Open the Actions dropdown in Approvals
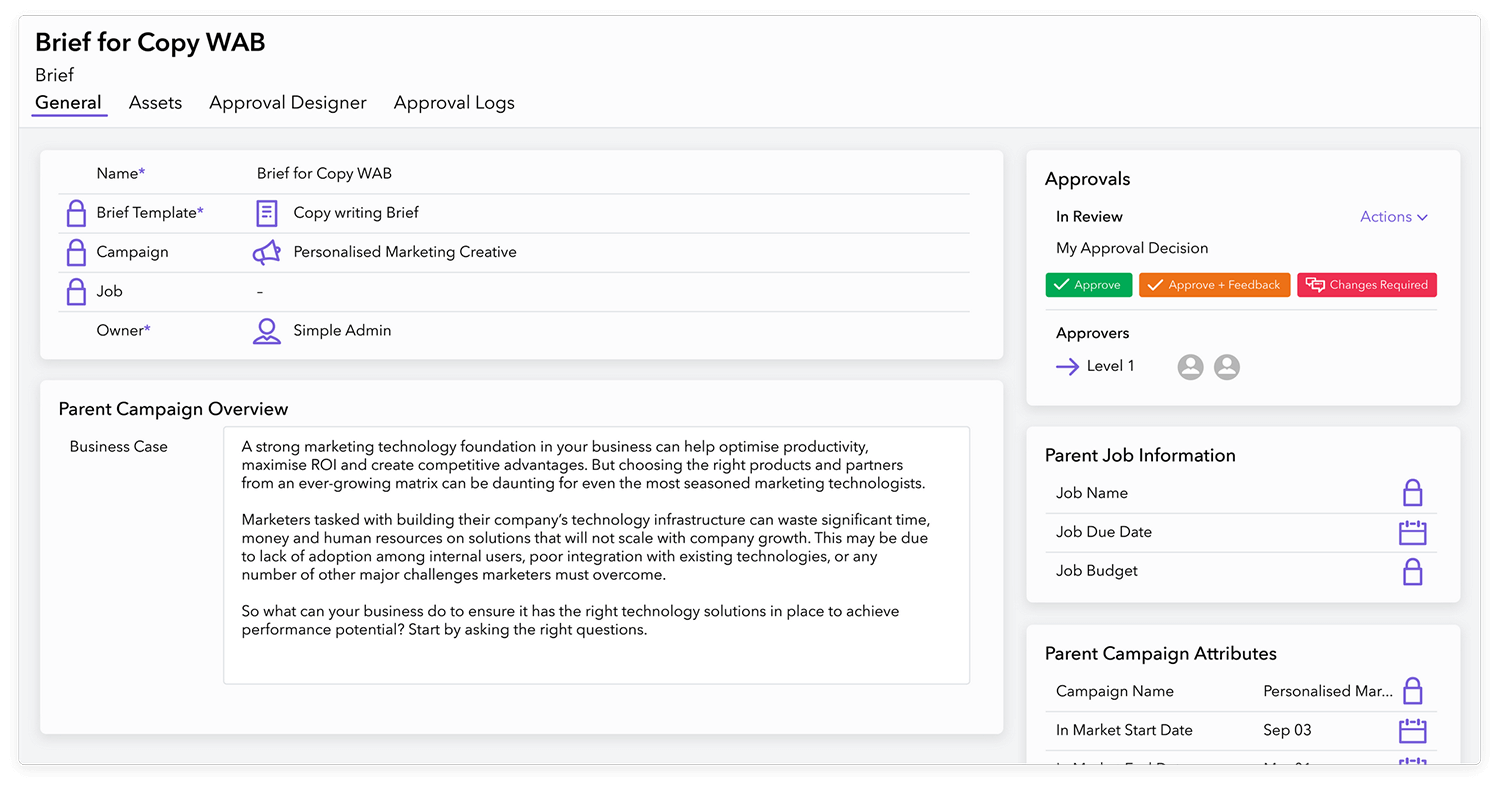This screenshot has width=1500, height=787. (x=1394, y=217)
